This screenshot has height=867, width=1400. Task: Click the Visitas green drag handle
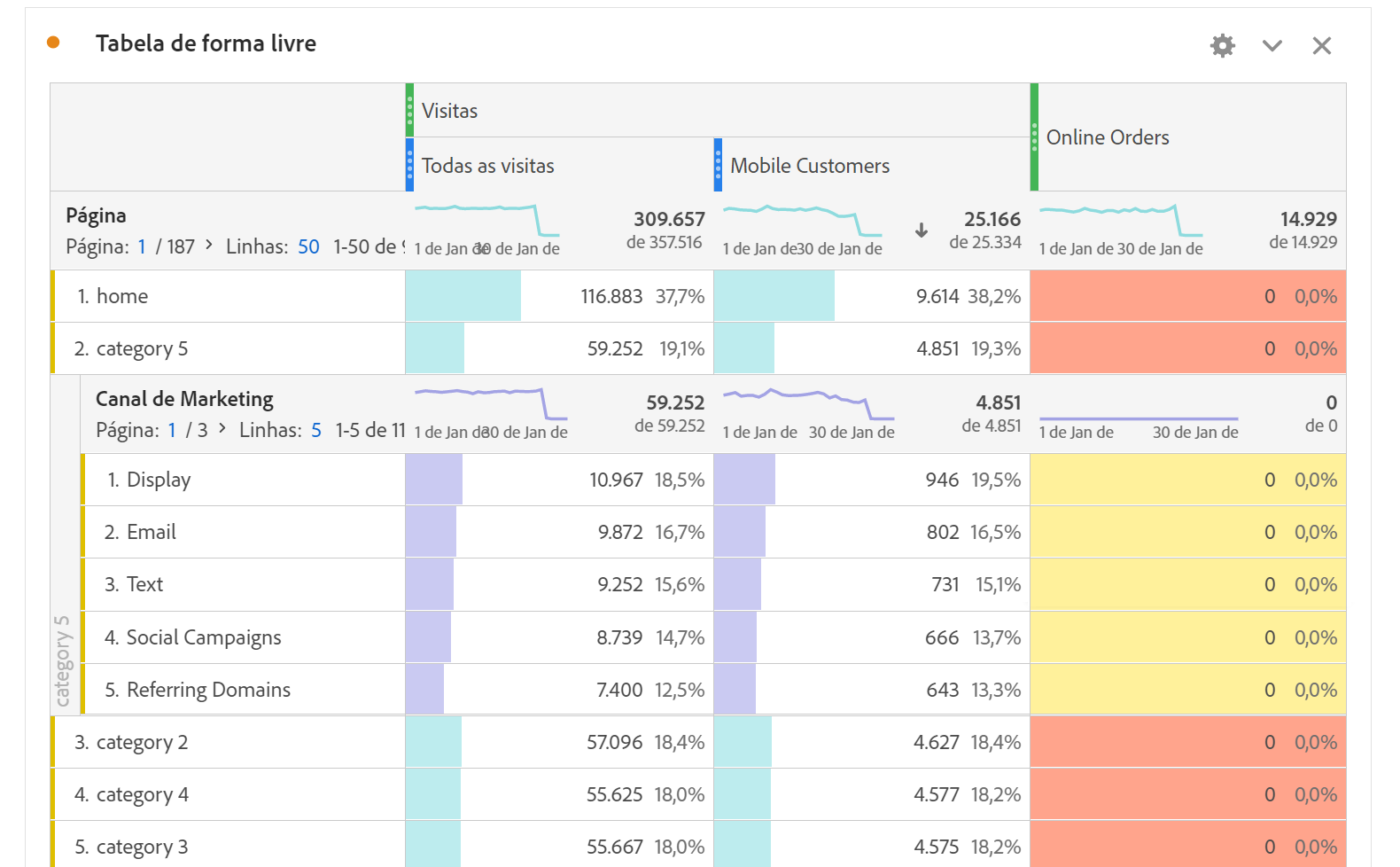click(409, 110)
